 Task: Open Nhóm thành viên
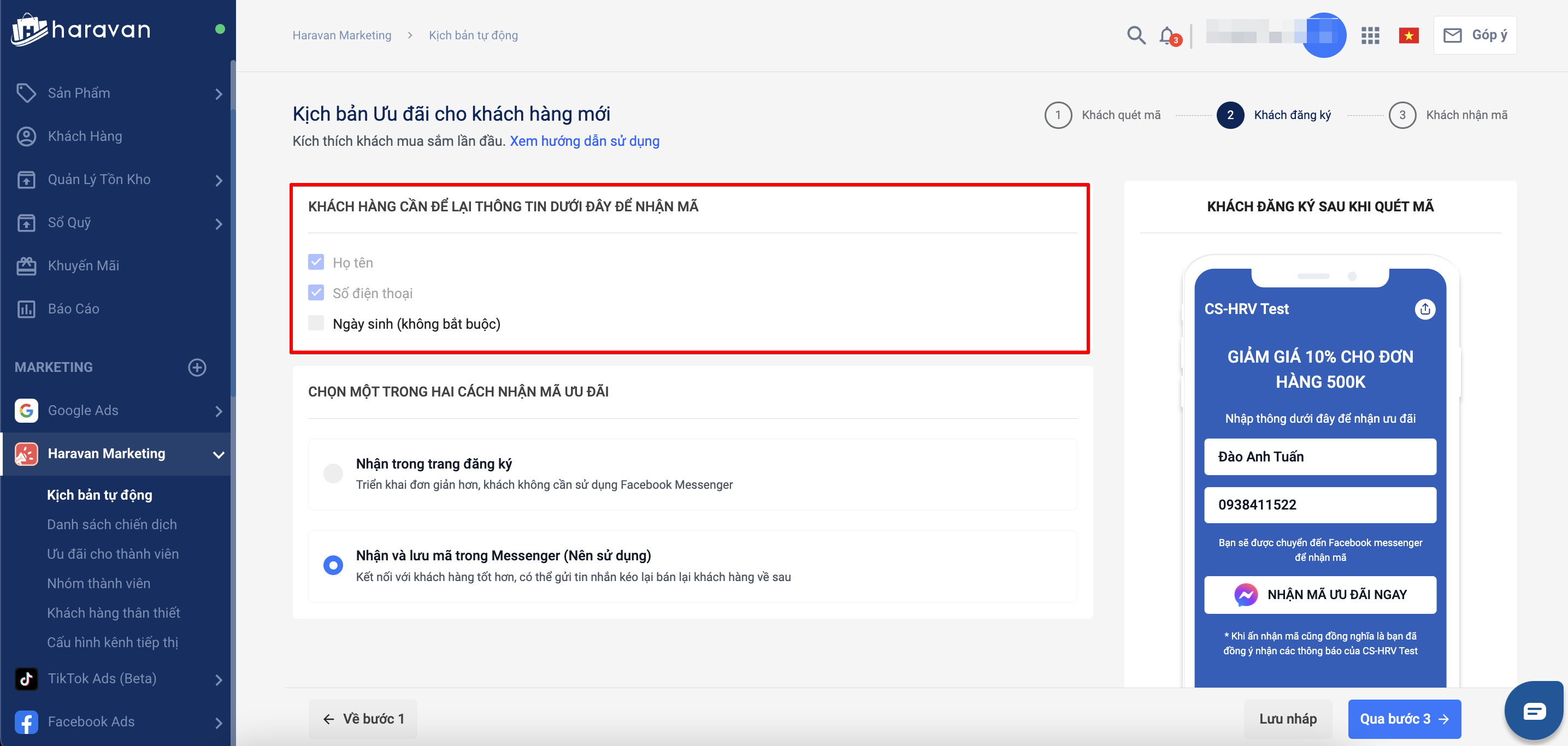(98, 584)
